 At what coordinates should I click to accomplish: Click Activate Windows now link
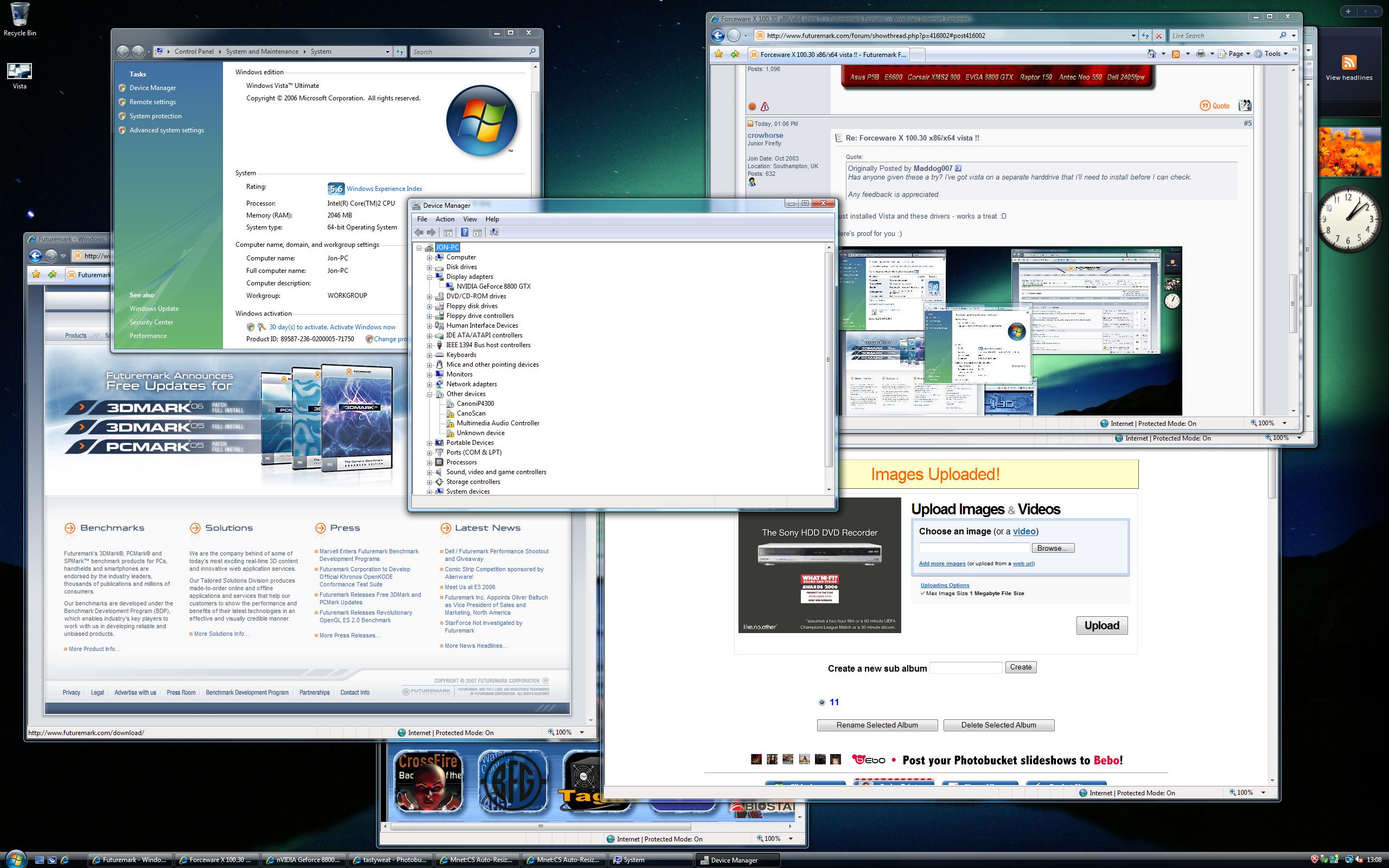coord(363,327)
